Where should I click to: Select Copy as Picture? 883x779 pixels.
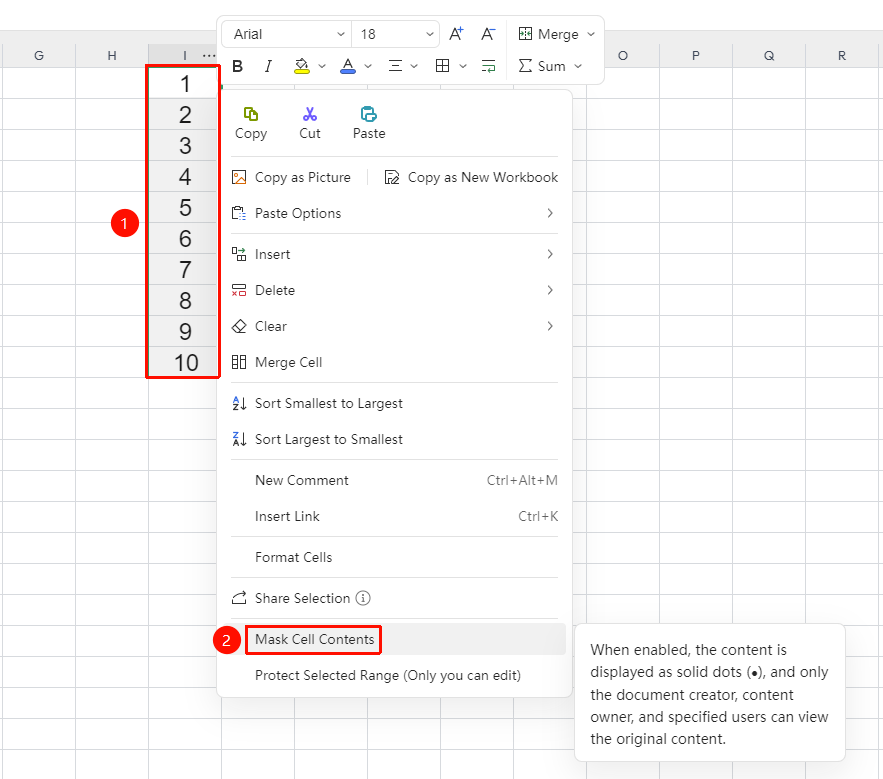pos(291,177)
